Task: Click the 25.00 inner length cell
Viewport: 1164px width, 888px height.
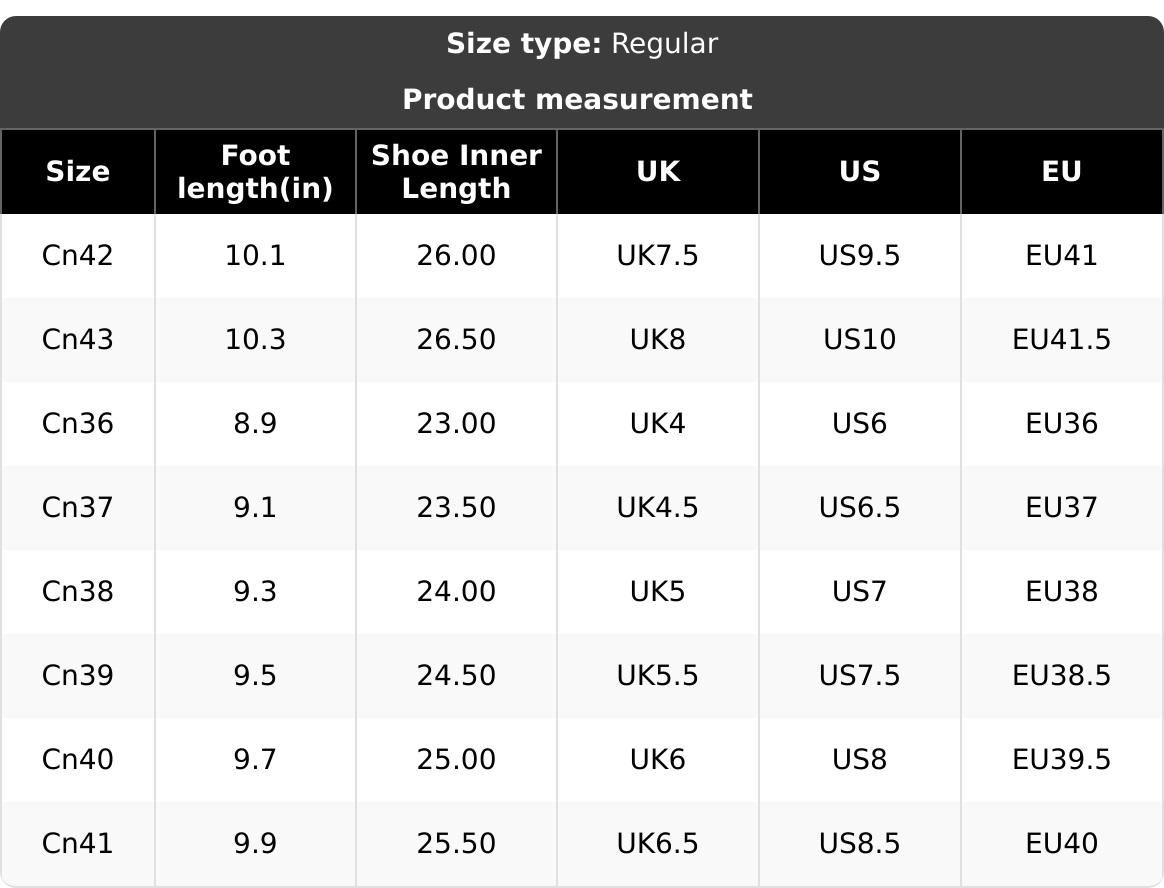Action: [457, 759]
